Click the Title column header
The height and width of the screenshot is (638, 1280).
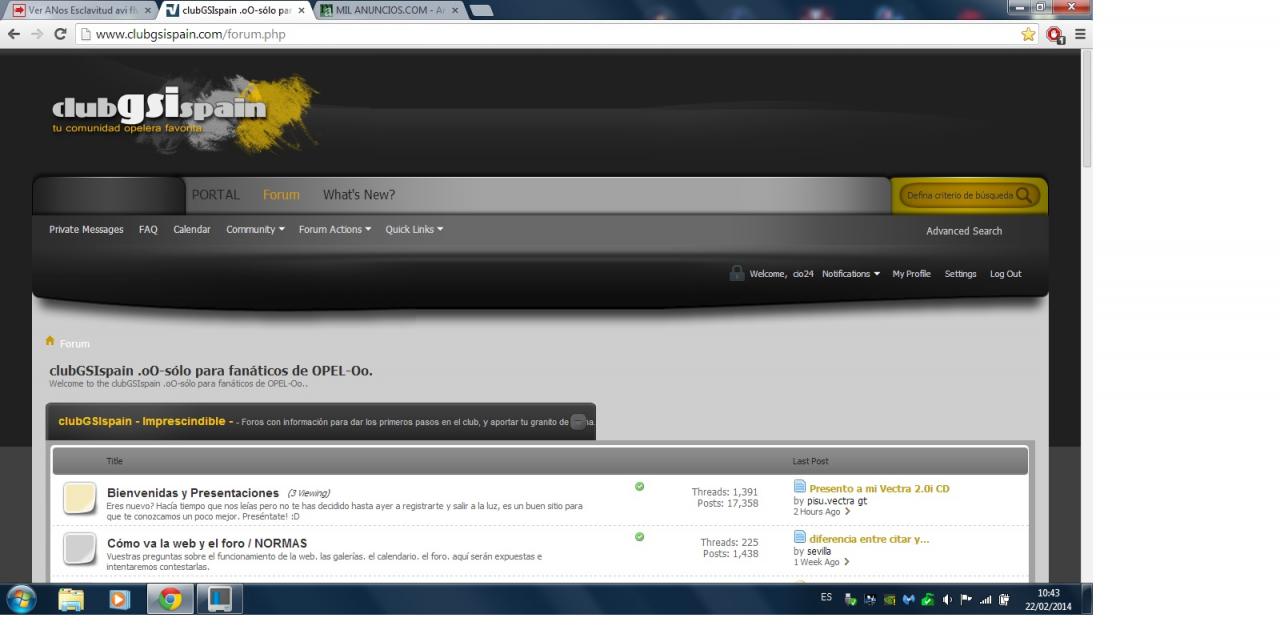115,461
